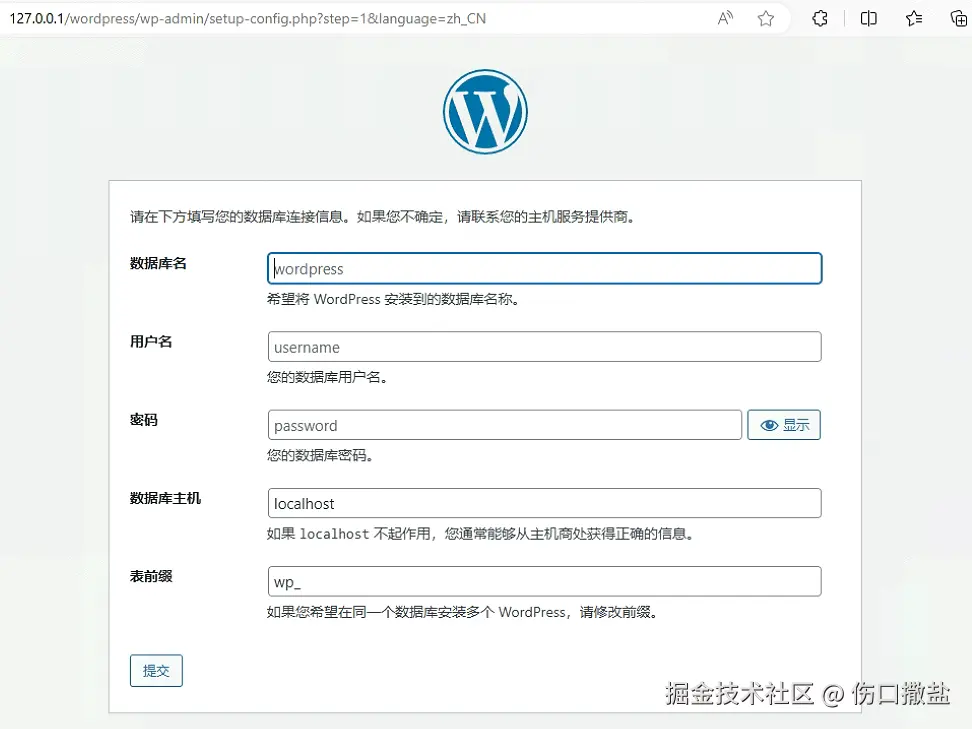Click the browser address bar URL
972x729 pixels.
click(247, 19)
